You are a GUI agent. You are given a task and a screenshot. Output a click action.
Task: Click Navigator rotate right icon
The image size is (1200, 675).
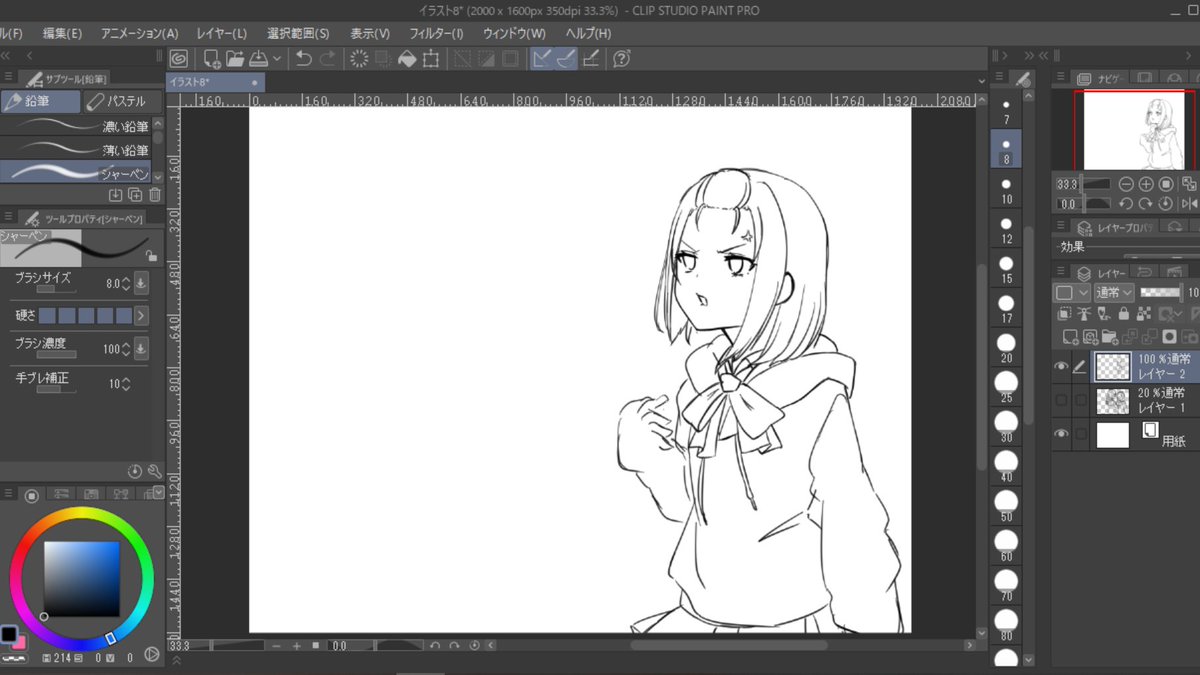click(1146, 203)
